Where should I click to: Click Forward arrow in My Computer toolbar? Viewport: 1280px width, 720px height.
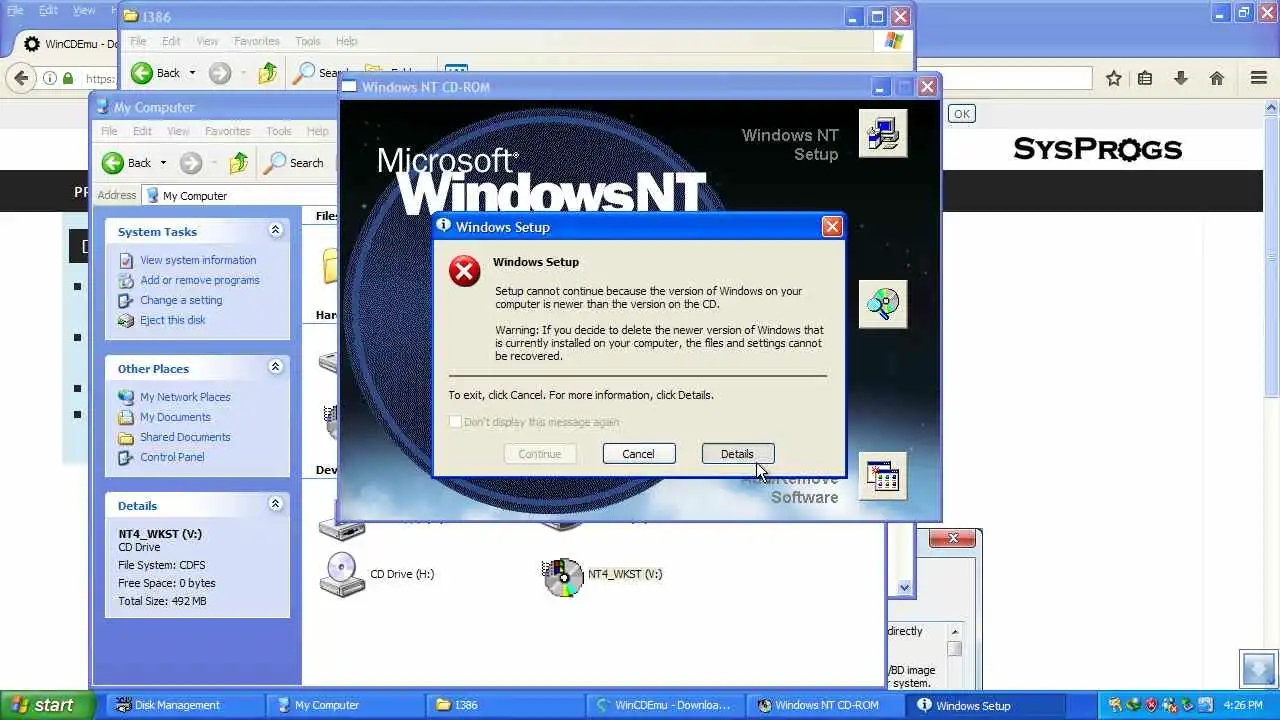click(191, 163)
